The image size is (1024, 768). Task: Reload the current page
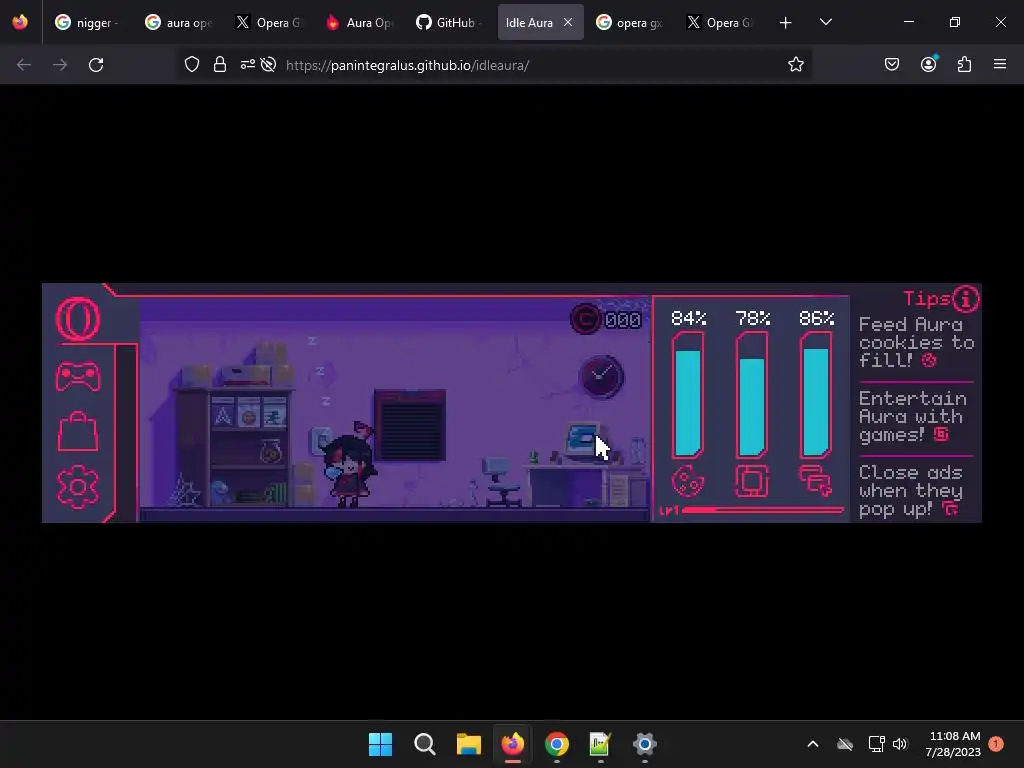(x=96, y=65)
